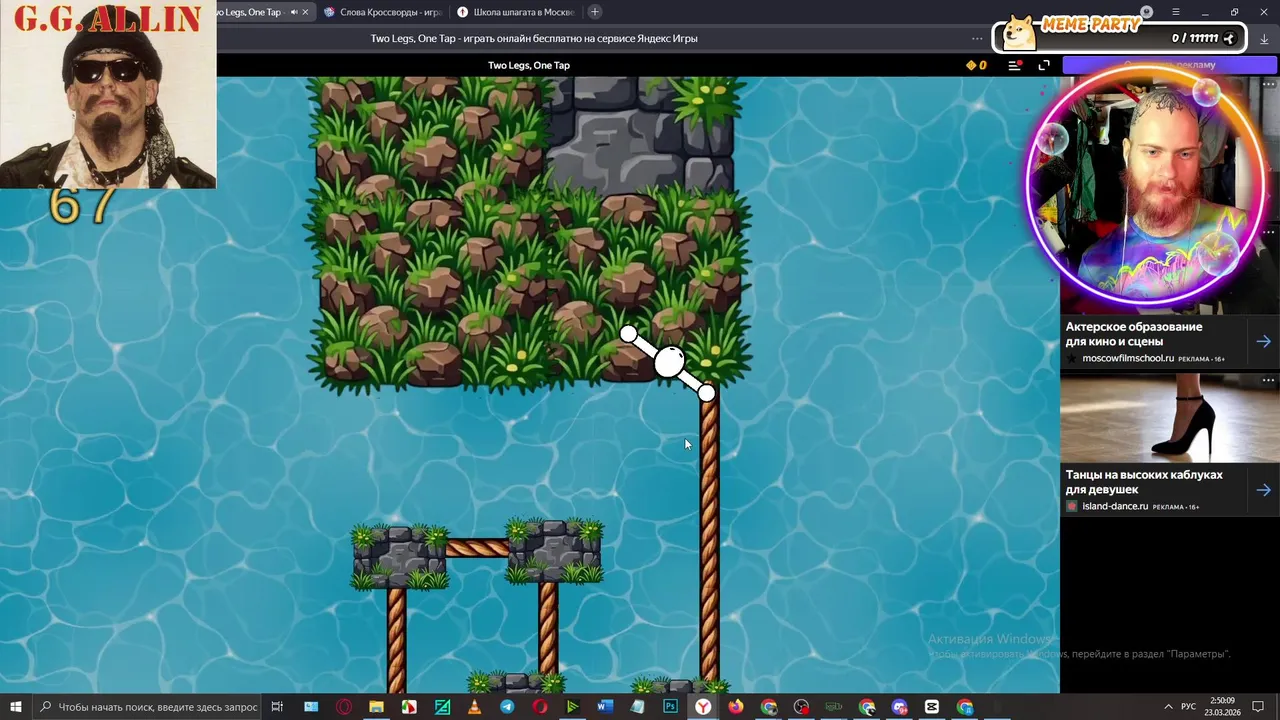Screen dimensions: 1280x720
Task: Open the browser hamburger menu
Action: [x=1175, y=12]
